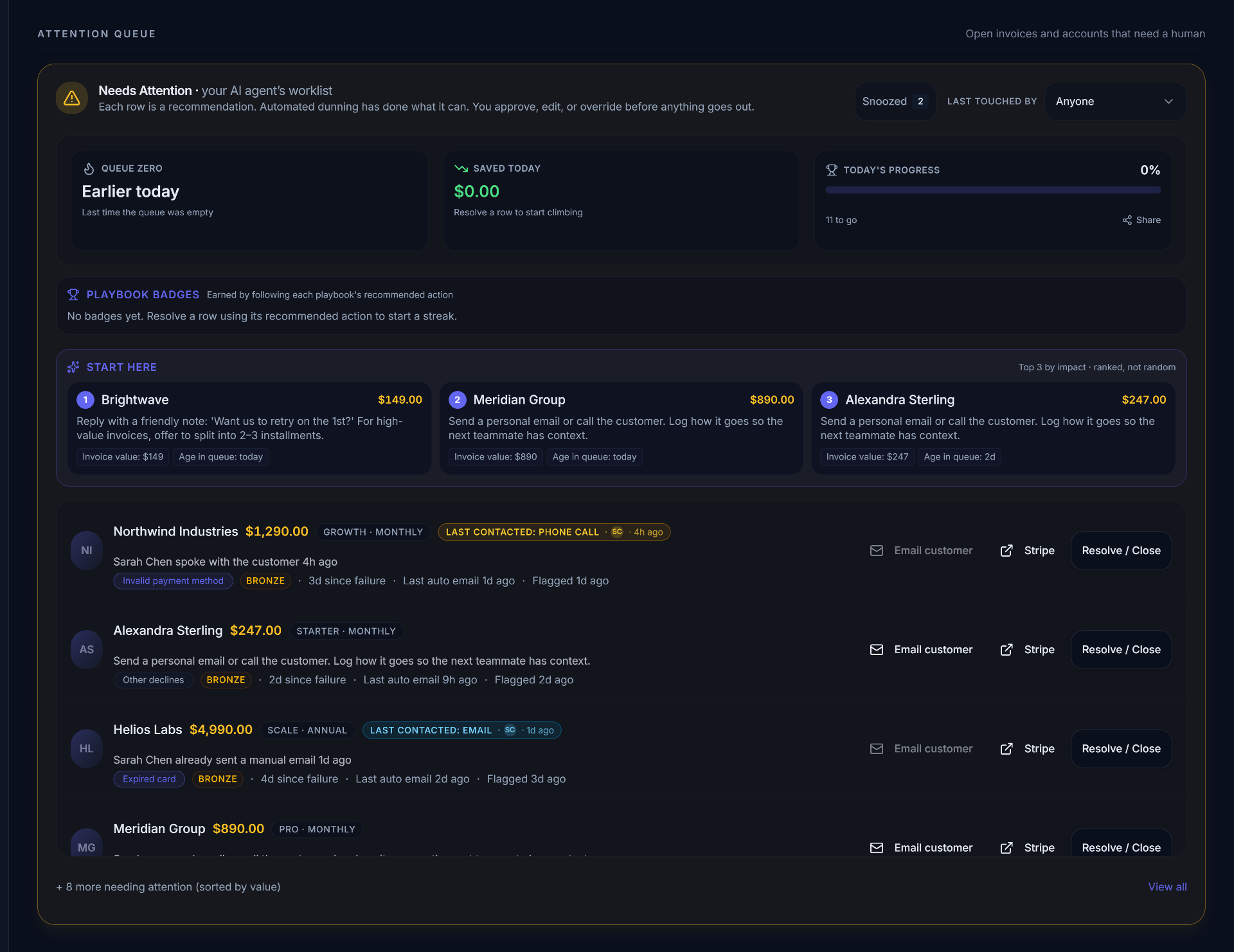Image resolution: width=1234 pixels, height=952 pixels.
Task: Click the Today's Progress bar
Action: (x=993, y=190)
